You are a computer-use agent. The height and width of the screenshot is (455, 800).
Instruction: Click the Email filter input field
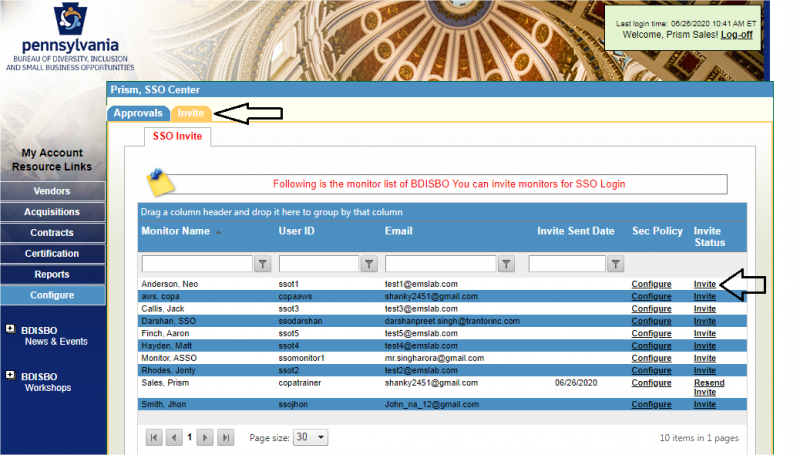pos(440,264)
